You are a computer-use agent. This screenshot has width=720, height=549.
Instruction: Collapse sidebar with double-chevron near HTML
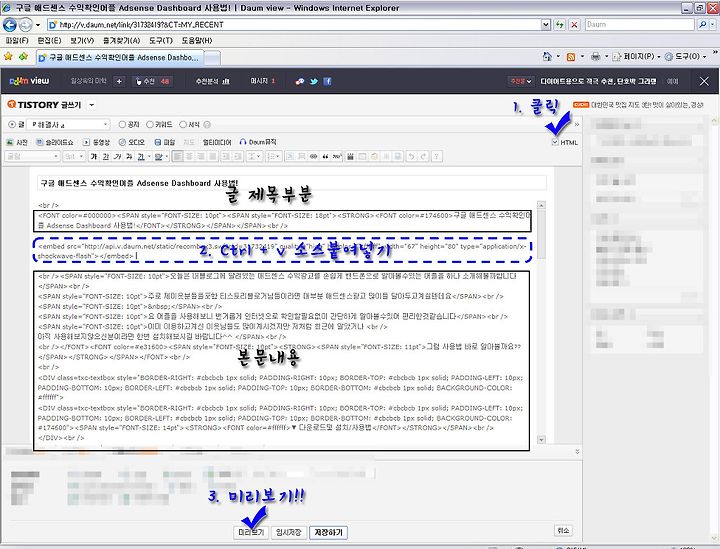pyautogui.click(x=577, y=124)
